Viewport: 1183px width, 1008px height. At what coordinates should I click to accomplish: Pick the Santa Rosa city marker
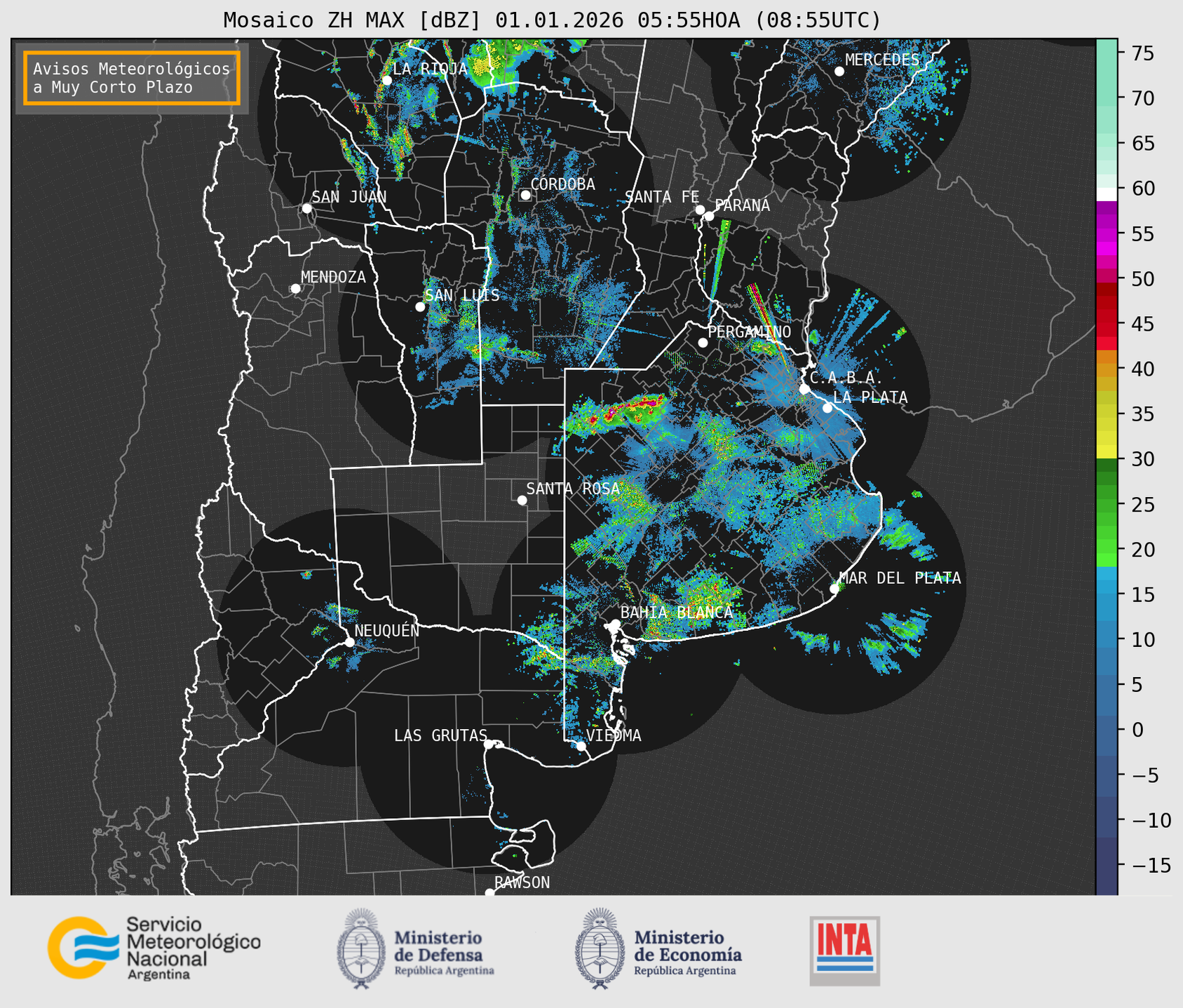(x=522, y=500)
